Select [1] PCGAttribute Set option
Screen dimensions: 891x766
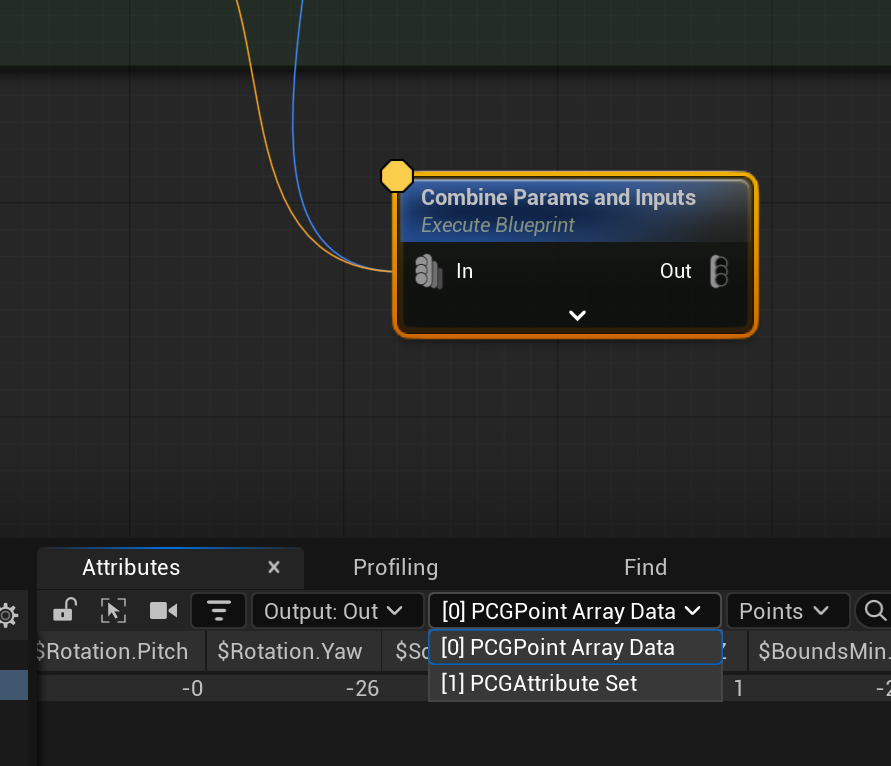coord(539,684)
